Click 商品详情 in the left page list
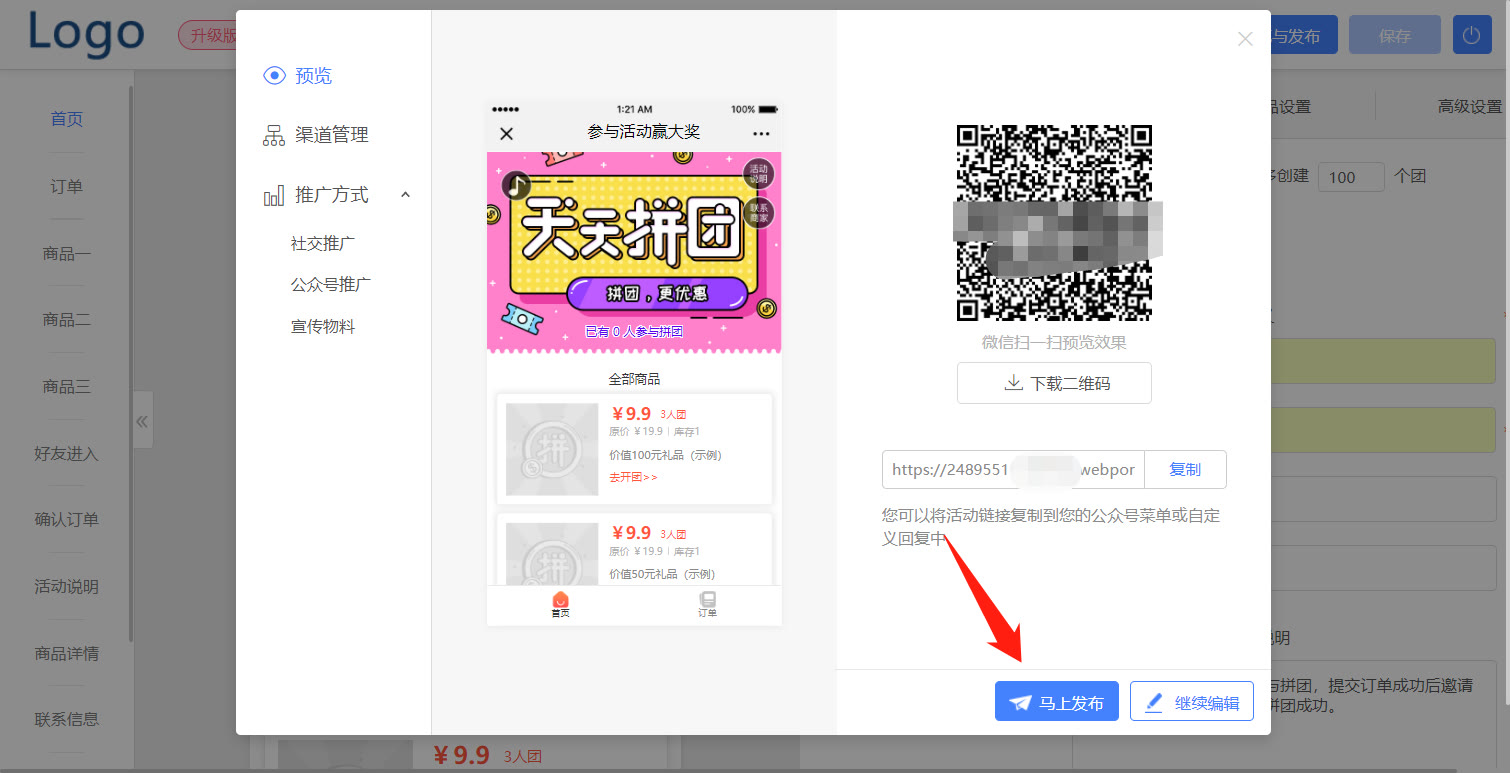The width and height of the screenshot is (1510, 773). pyautogui.click(x=67, y=653)
